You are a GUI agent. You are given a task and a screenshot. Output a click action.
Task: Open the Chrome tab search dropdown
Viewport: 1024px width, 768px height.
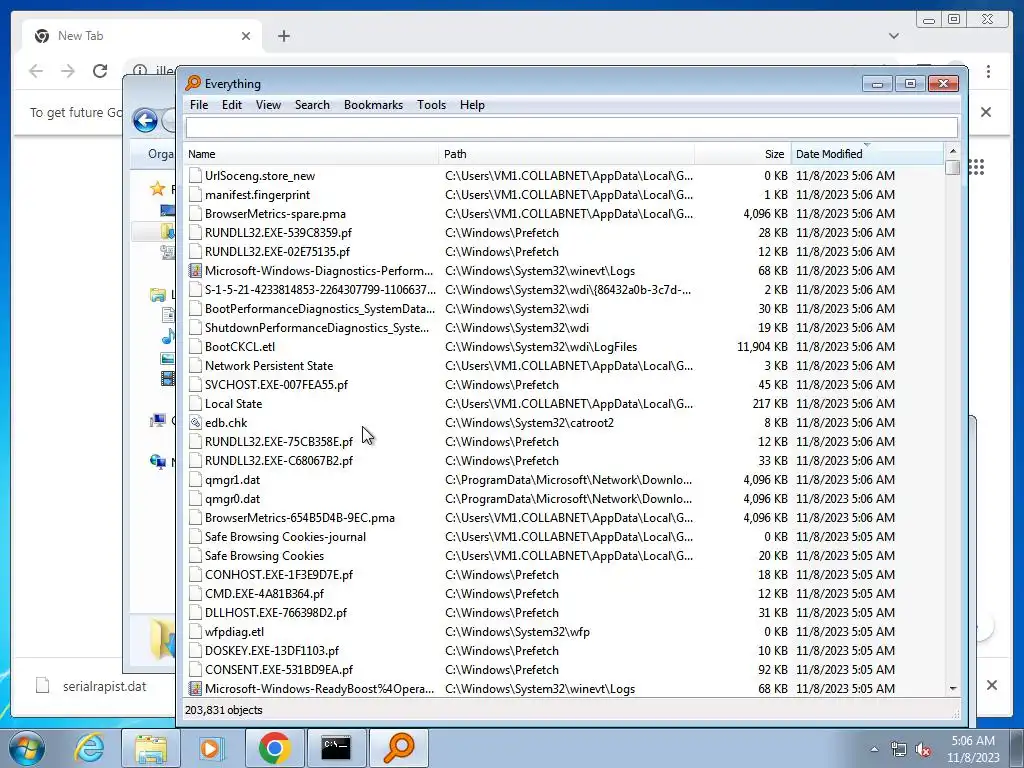[x=894, y=36]
